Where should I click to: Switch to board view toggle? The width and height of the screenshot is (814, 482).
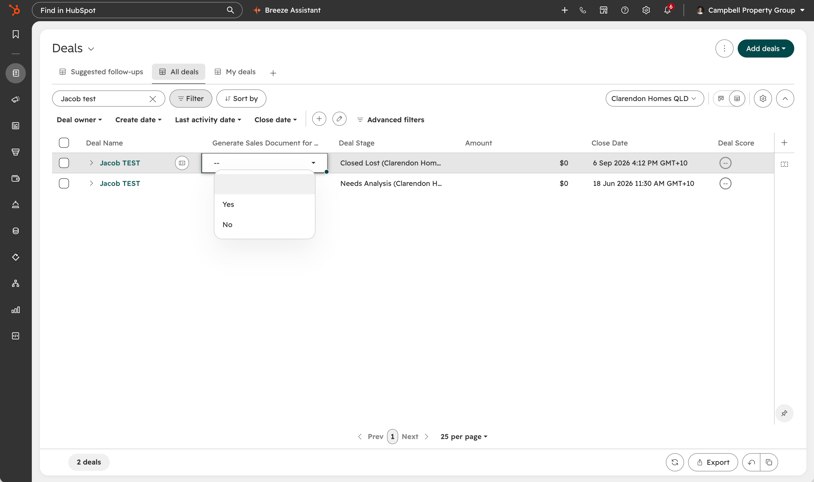point(721,99)
